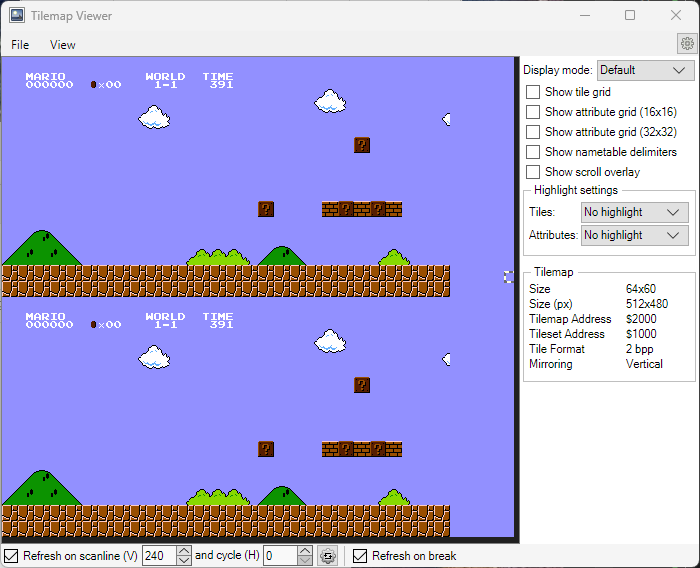
Task: Enable Show nametable delimiters
Action: tap(533, 152)
